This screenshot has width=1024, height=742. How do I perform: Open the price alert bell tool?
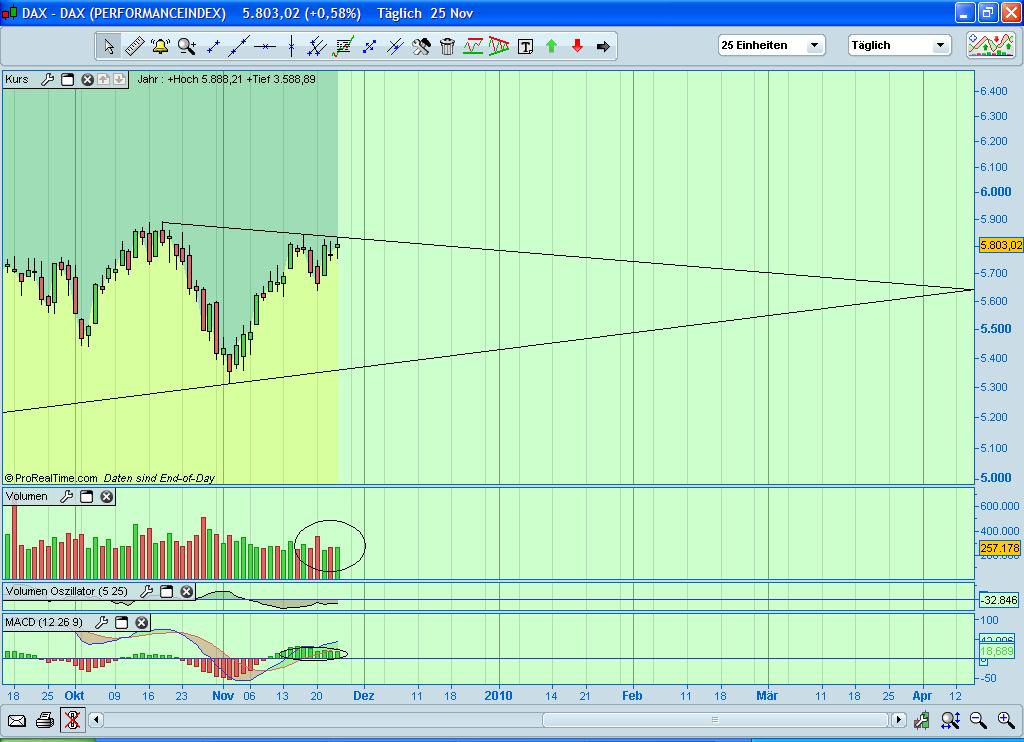click(159, 46)
